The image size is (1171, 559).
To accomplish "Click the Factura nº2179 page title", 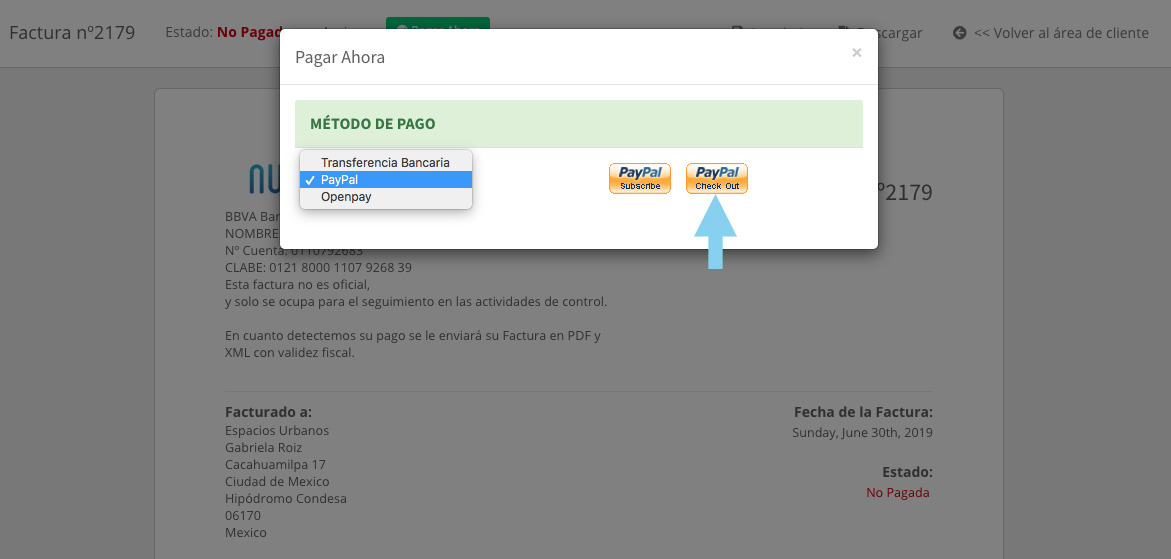I will pos(72,33).
